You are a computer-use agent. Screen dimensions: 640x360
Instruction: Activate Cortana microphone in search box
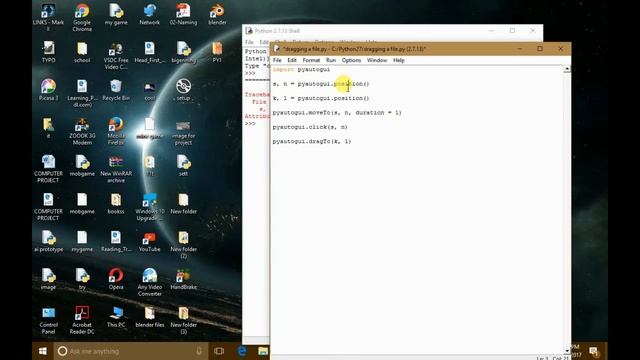tap(199, 351)
